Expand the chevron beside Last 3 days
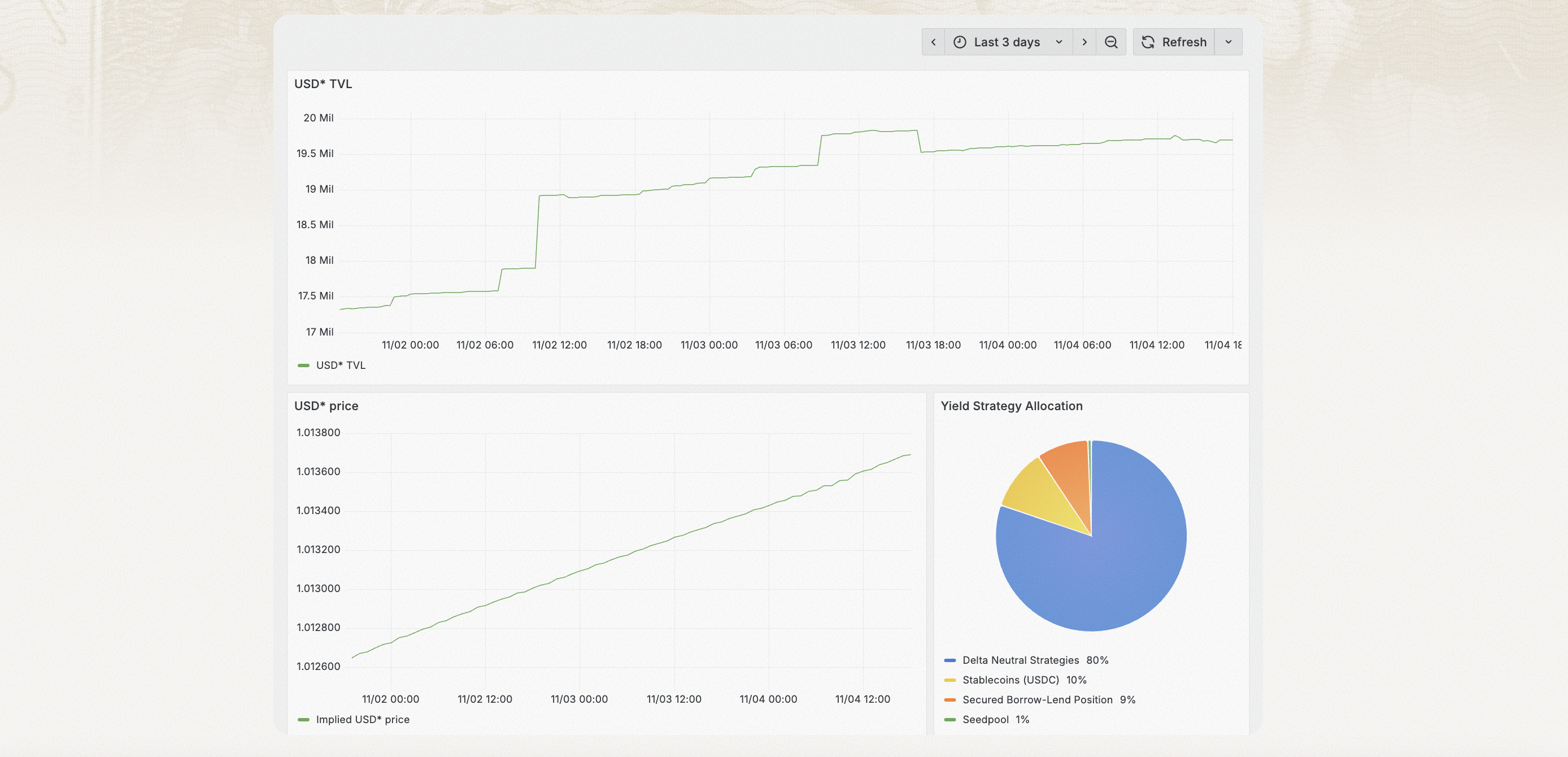Screen dimensions: 1568x757 [1059, 42]
